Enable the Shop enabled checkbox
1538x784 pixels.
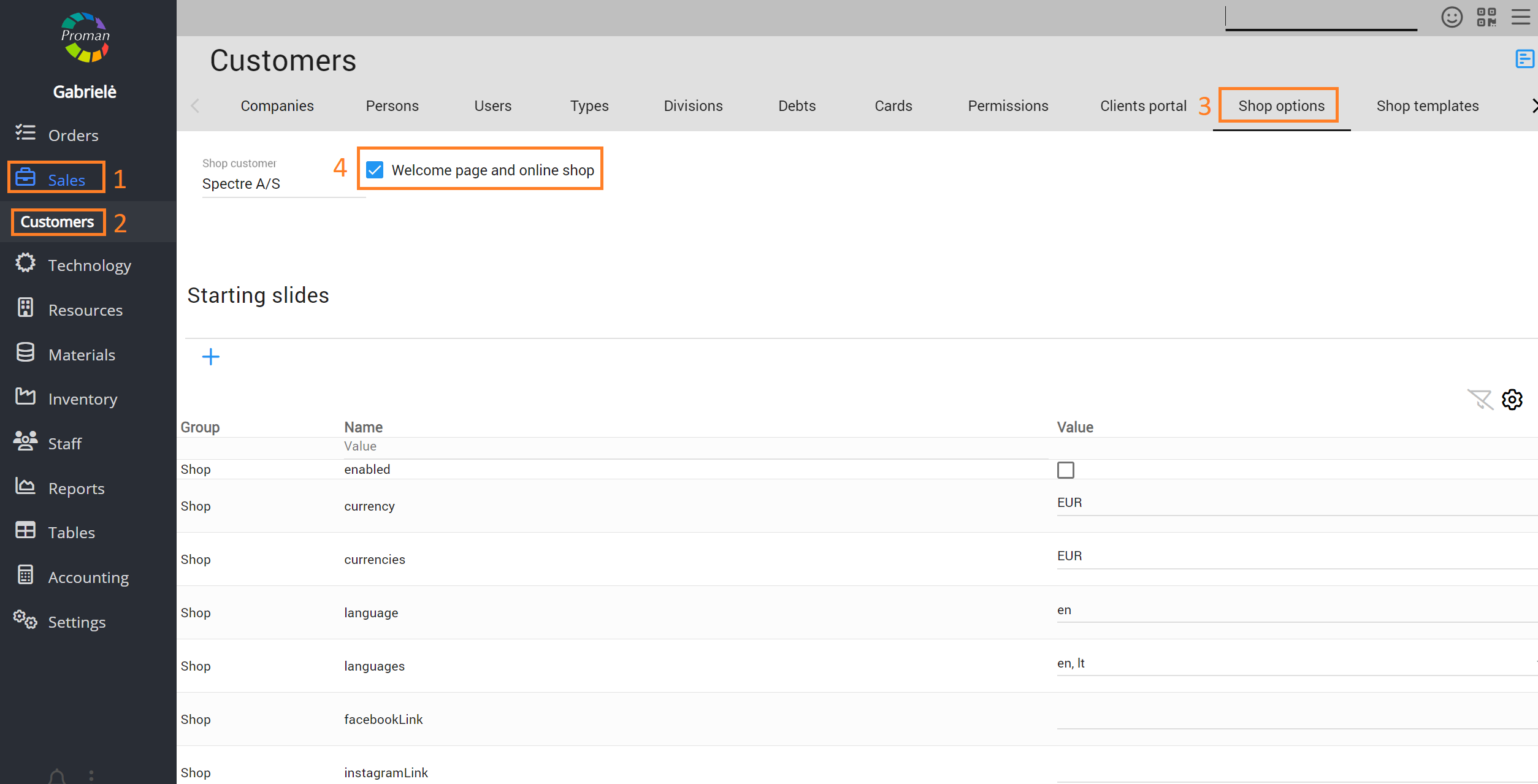point(1066,470)
